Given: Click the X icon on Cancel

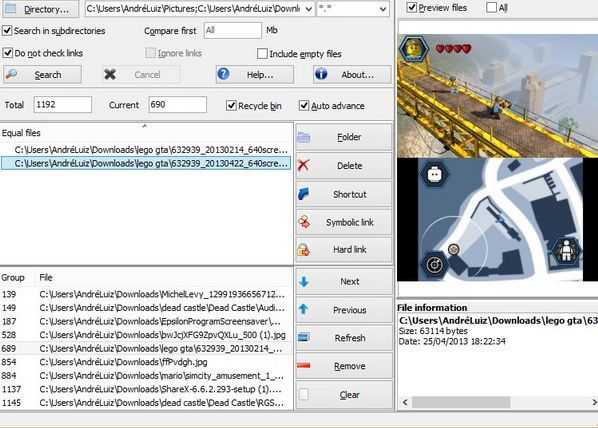Looking at the screenshot, I should click(110, 74).
